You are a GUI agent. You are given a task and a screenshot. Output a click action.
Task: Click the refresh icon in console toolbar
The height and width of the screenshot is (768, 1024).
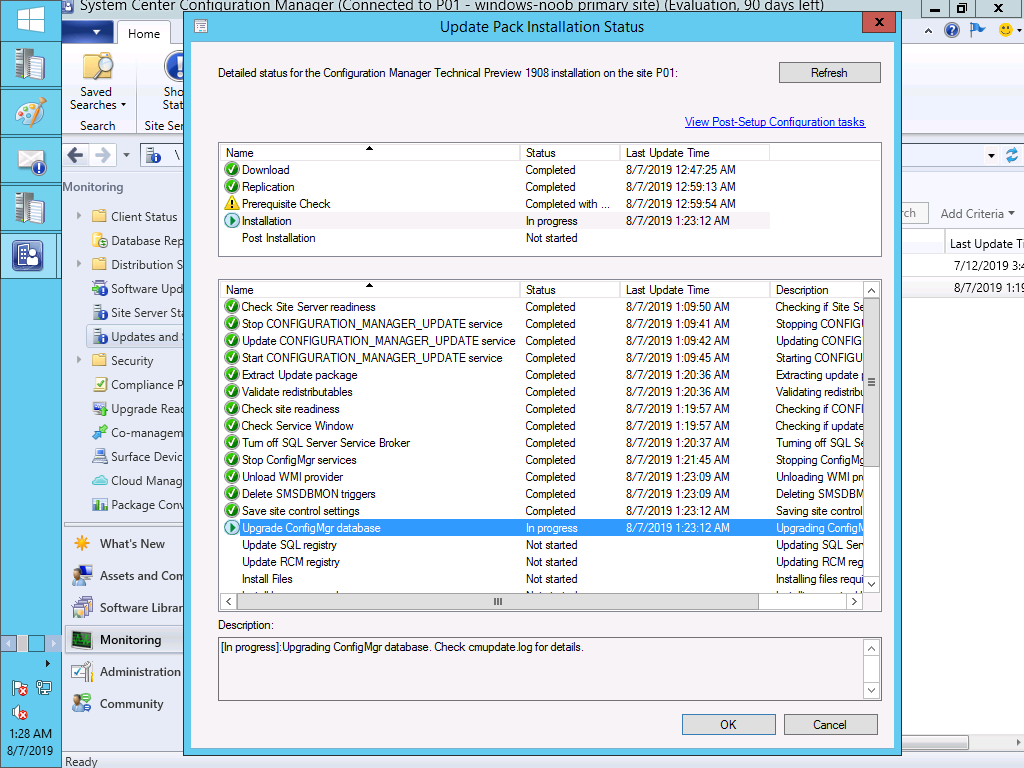click(1012, 155)
